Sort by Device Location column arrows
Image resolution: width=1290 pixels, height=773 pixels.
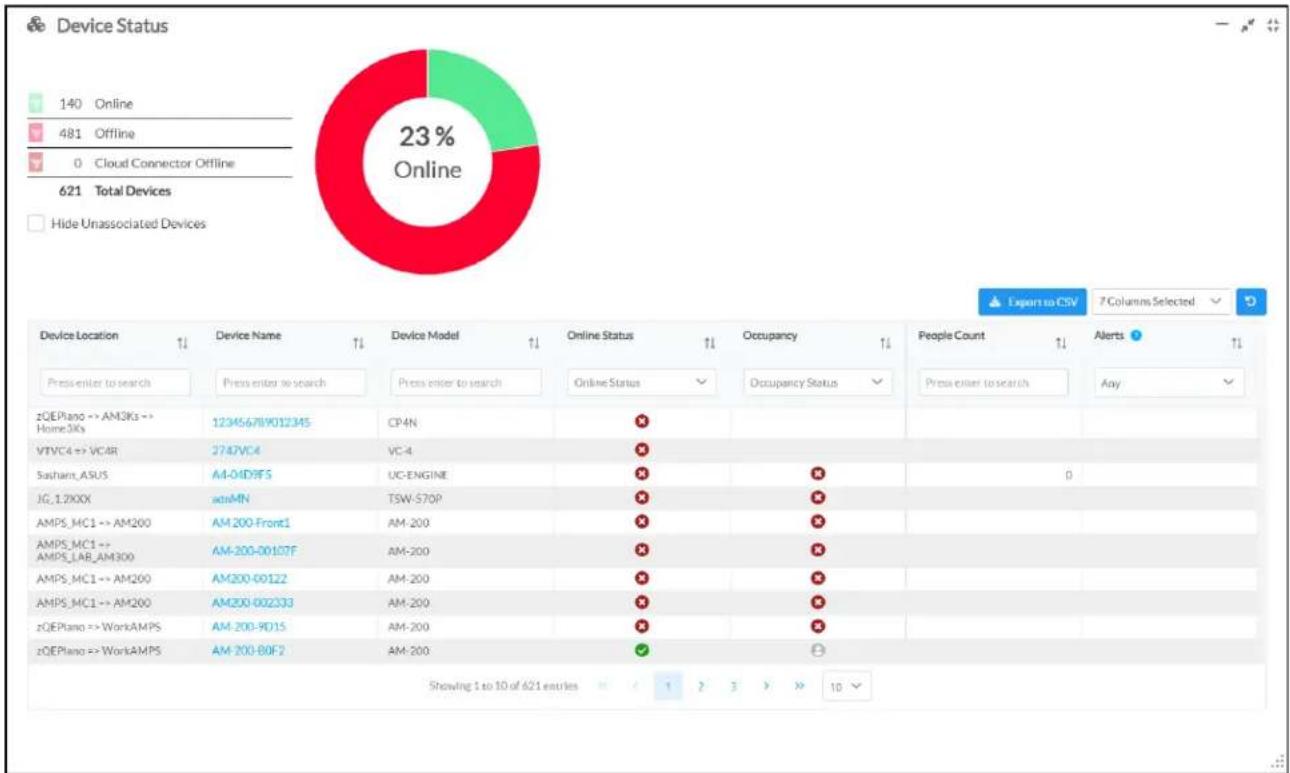182,343
